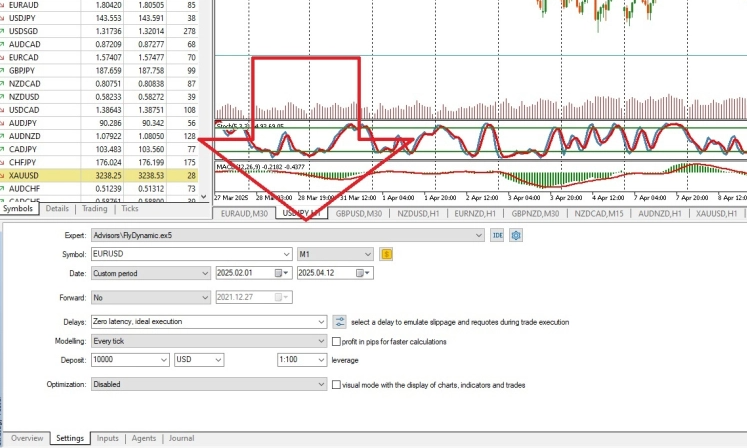Select the EURCAD row in Market Watch
The image size is (747, 448).
(99, 58)
